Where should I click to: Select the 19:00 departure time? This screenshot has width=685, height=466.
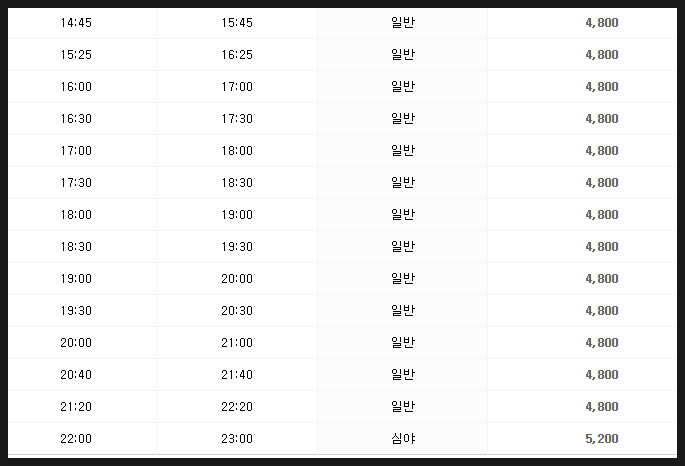76,279
